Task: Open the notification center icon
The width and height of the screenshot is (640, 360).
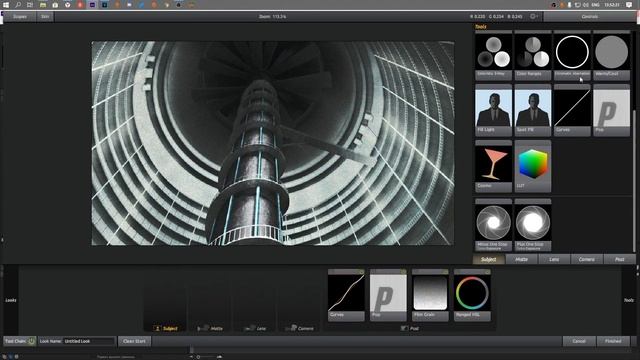Action: tap(629, 5)
